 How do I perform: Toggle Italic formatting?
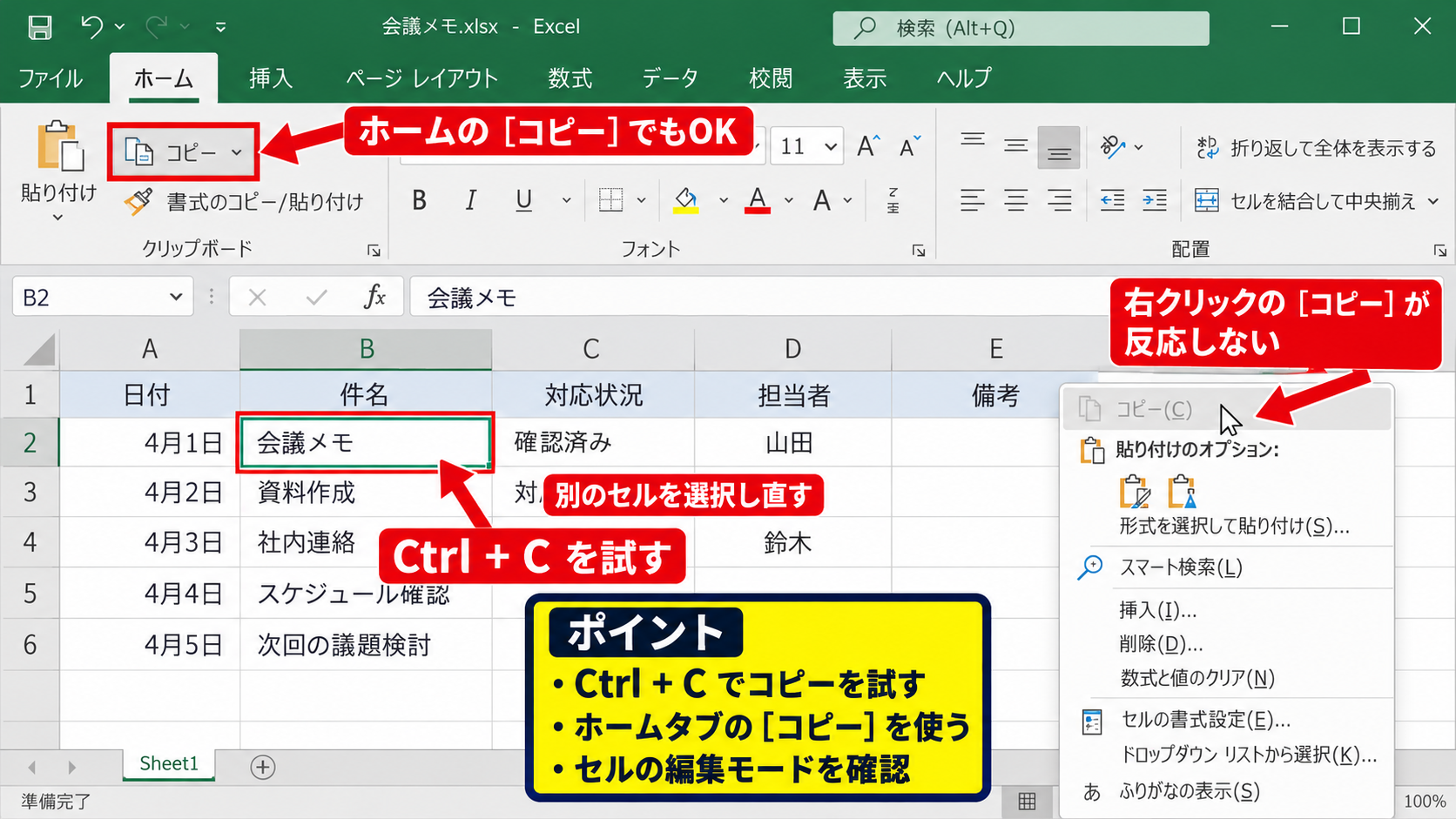(470, 200)
